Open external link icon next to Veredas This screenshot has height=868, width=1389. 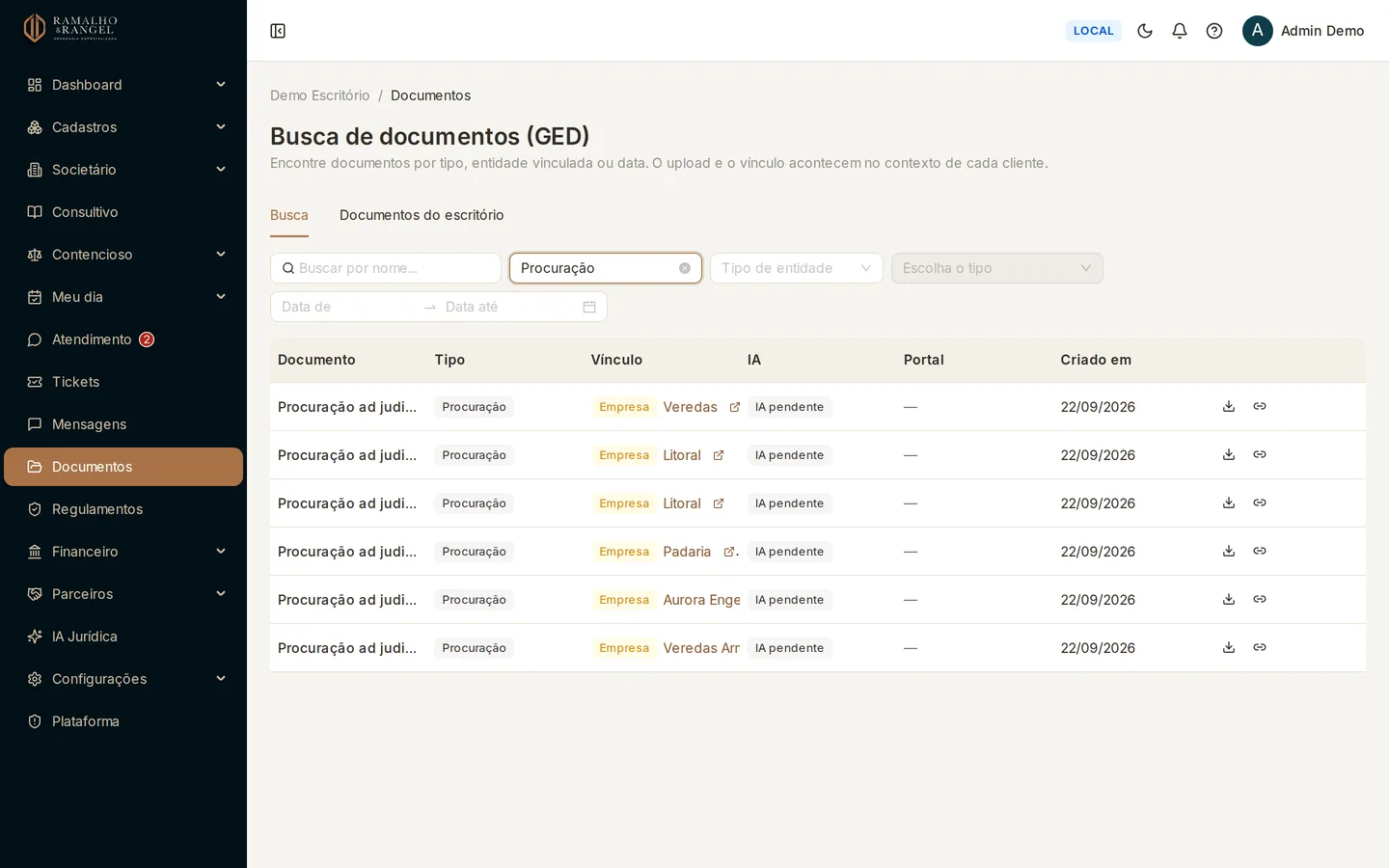click(734, 407)
